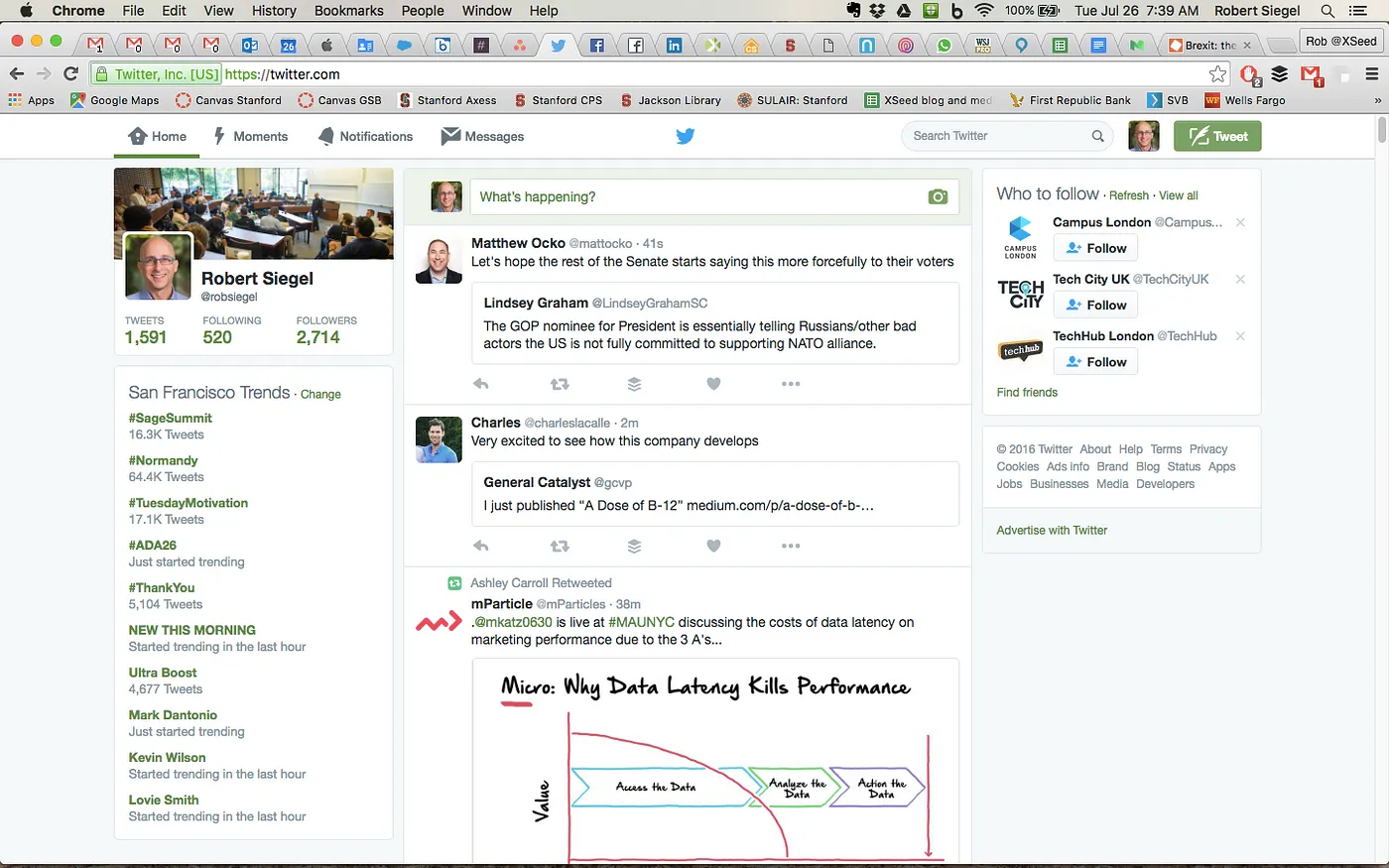Open the Data Latency chart image
This screenshot has width=1389, height=868.
point(715,761)
